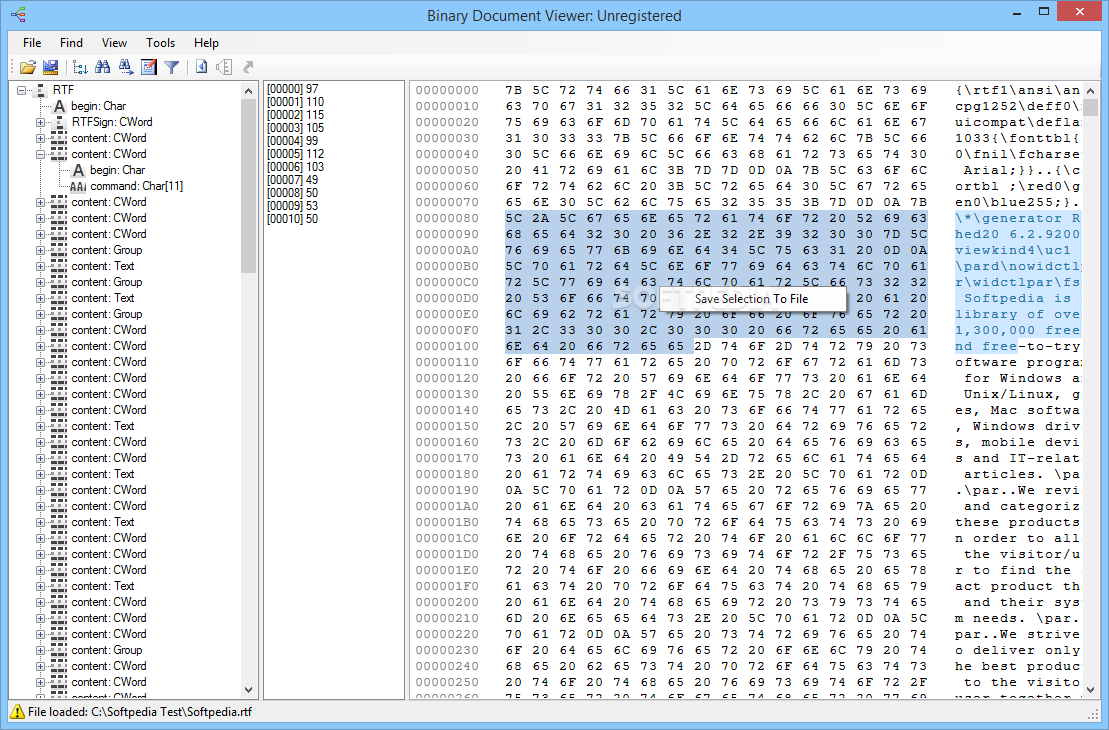Select list entry [00009] 53

pyautogui.click(x=293, y=206)
